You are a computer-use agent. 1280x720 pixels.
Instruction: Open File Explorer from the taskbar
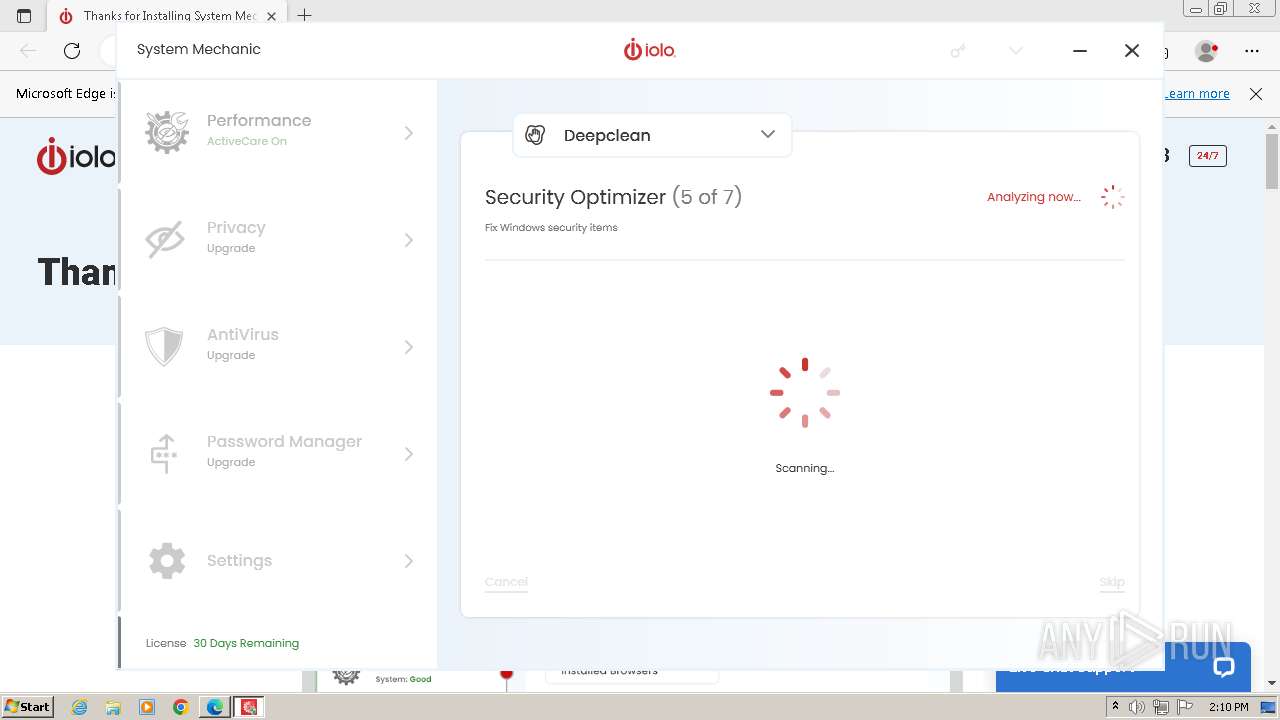pos(113,707)
